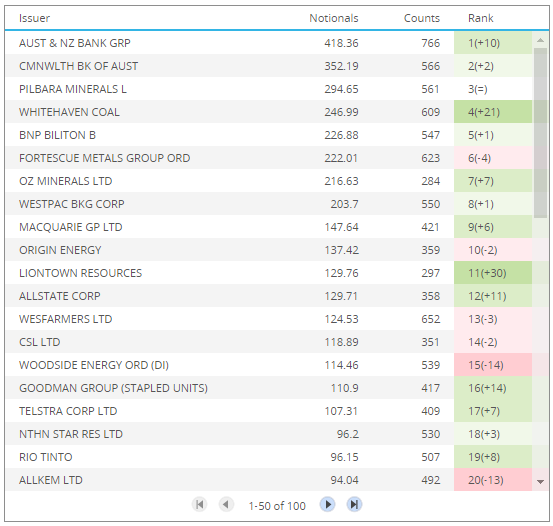Sort by the Counts column header
The width and height of the screenshot is (553, 526).
[422, 18]
